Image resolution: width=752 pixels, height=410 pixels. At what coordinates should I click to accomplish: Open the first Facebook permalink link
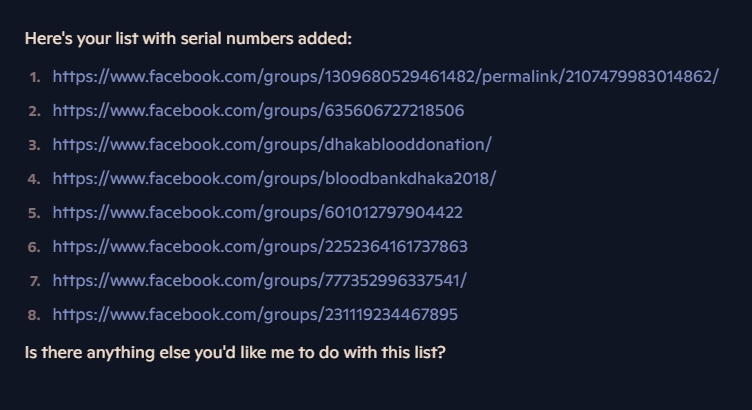[x=386, y=77]
